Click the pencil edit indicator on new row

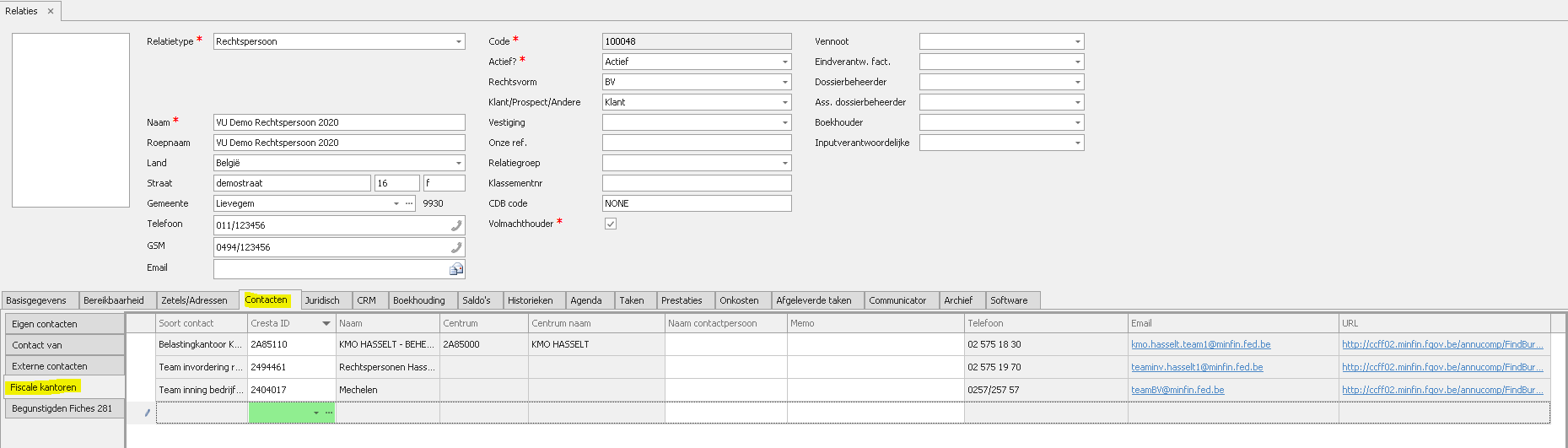(x=148, y=413)
